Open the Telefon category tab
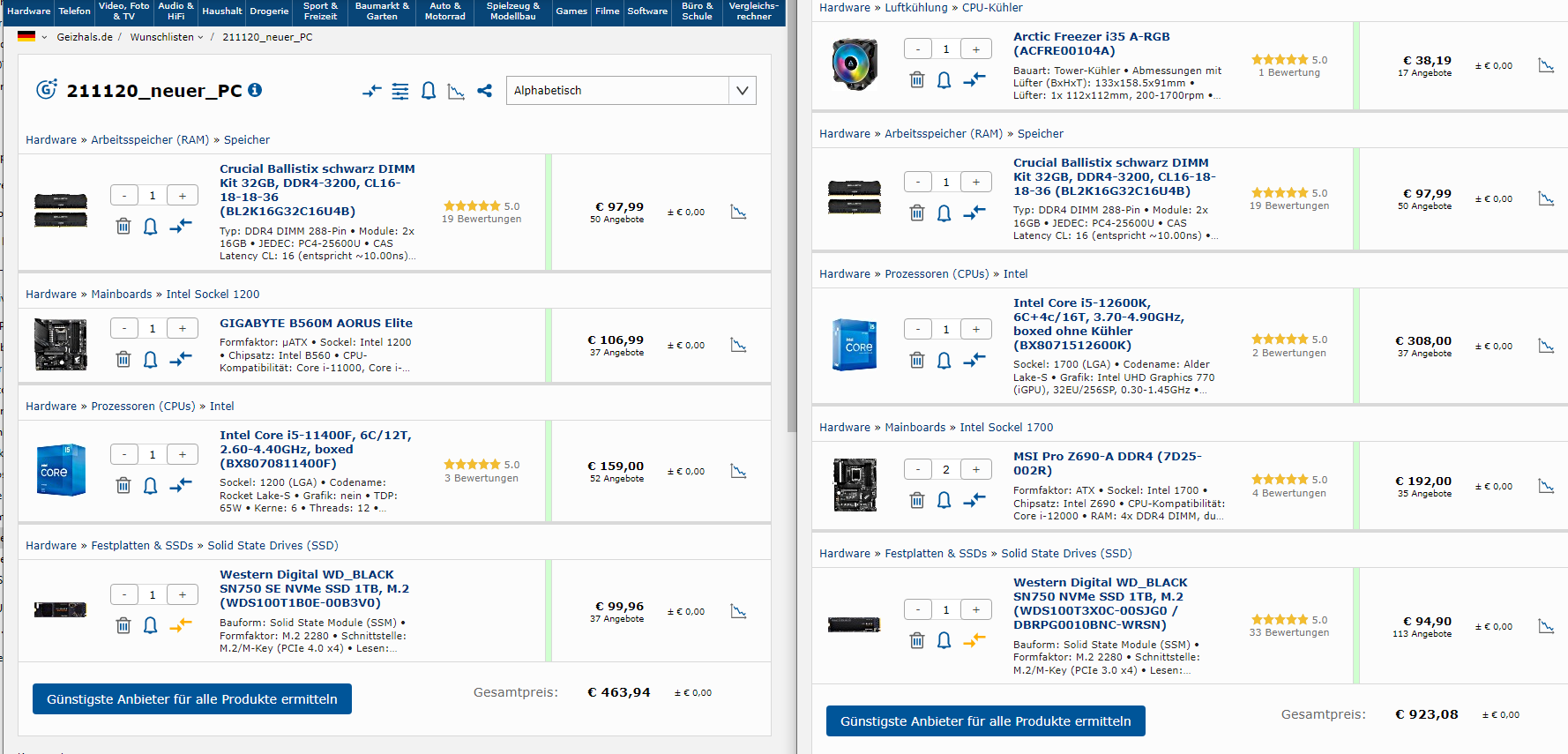This screenshot has height=754, width=1568. click(x=75, y=11)
